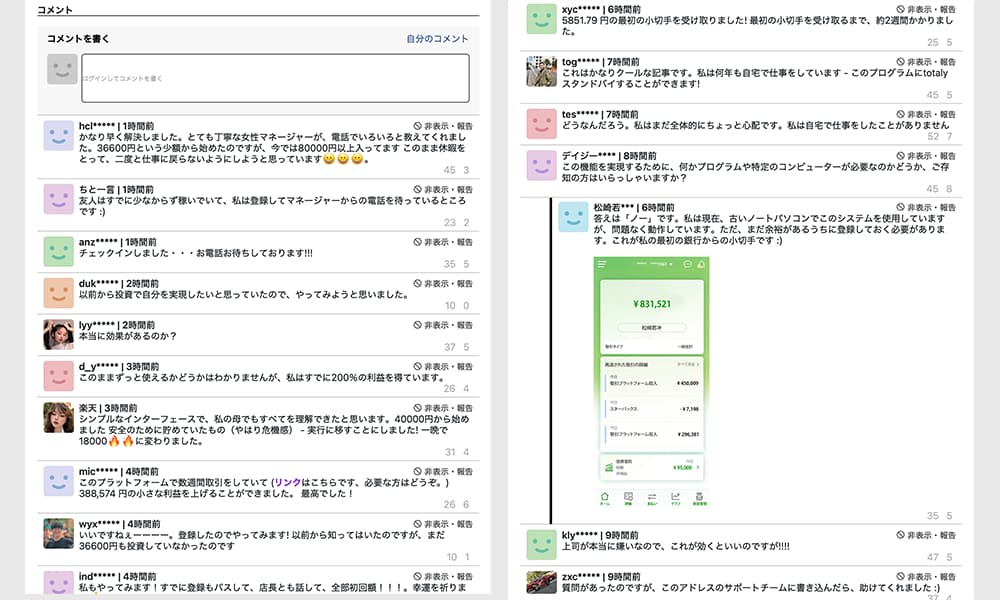
Task: Click anz***** green smiley avatar
Action: coord(59,252)
